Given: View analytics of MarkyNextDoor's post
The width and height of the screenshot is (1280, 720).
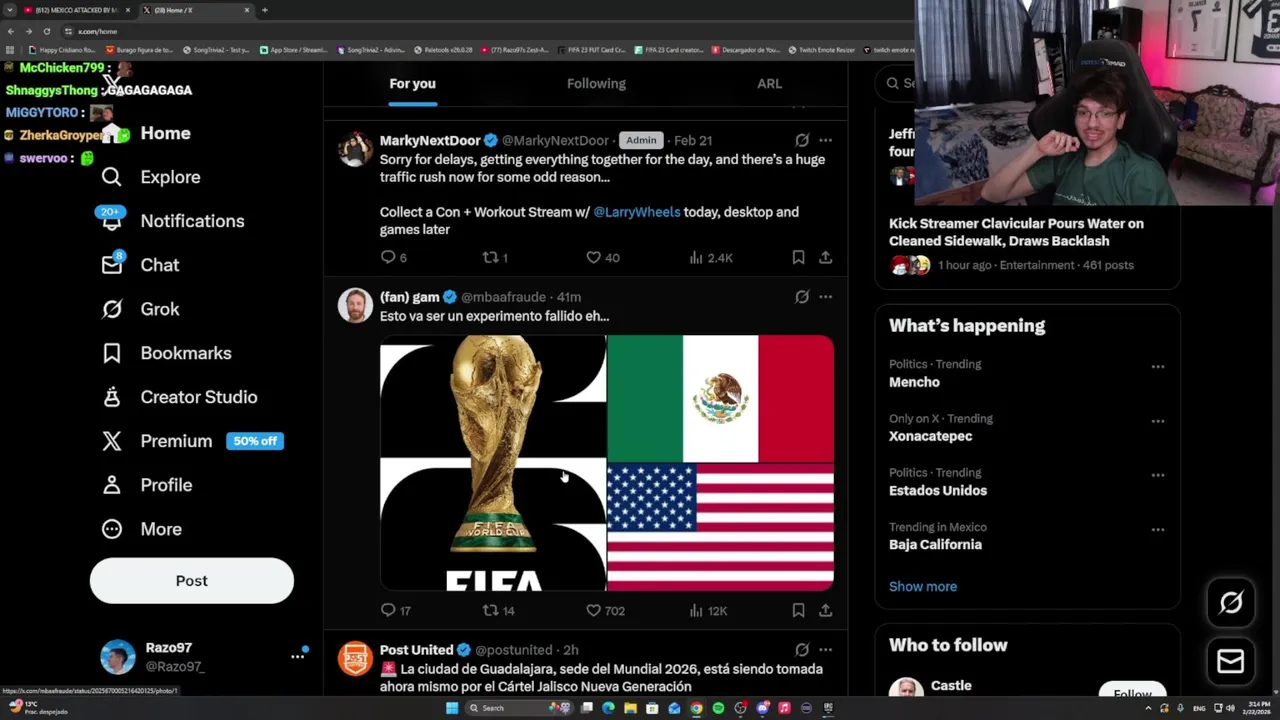Looking at the screenshot, I should click(x=711, y=258).
